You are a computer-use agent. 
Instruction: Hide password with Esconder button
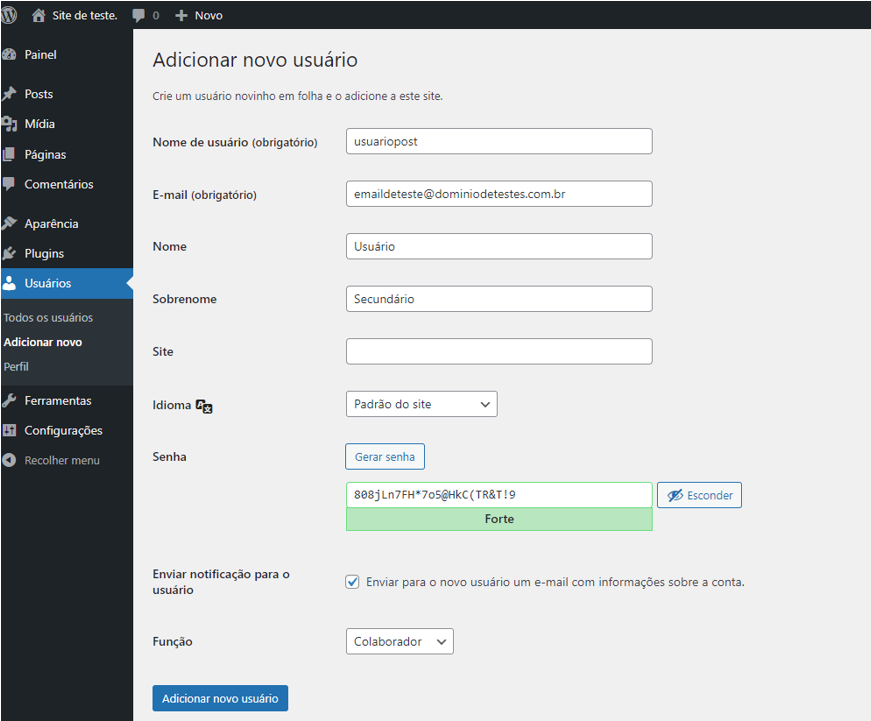pos(699,495)
